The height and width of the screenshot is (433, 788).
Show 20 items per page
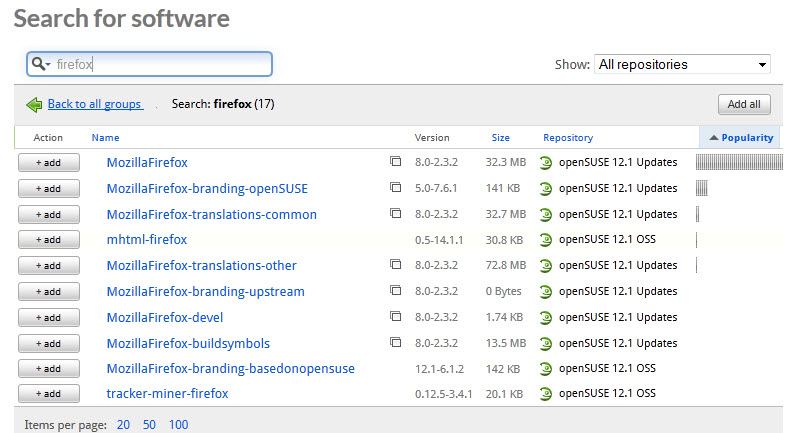pyautogui.click(x=123, y=425)
